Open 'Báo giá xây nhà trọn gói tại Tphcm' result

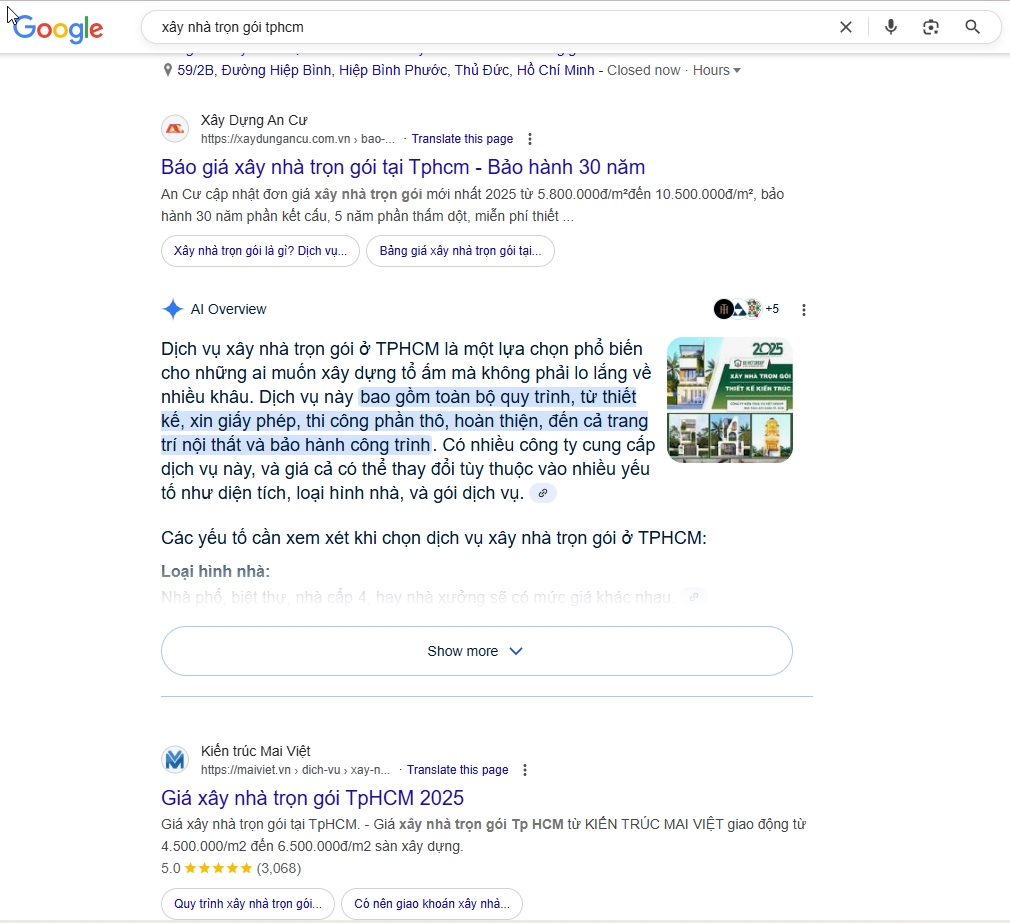tap(403, 167)
